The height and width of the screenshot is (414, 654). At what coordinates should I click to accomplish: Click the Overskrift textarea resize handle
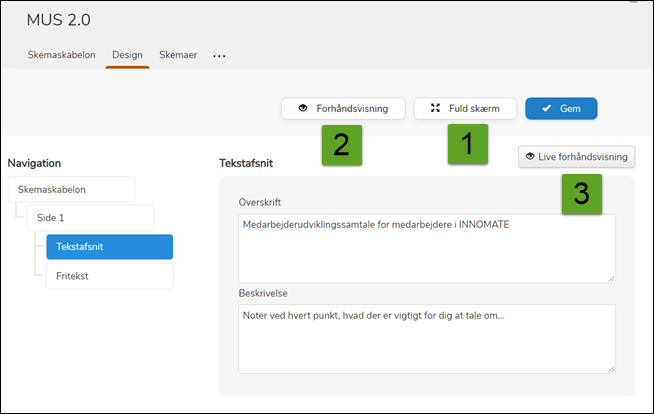click(610, 277)
